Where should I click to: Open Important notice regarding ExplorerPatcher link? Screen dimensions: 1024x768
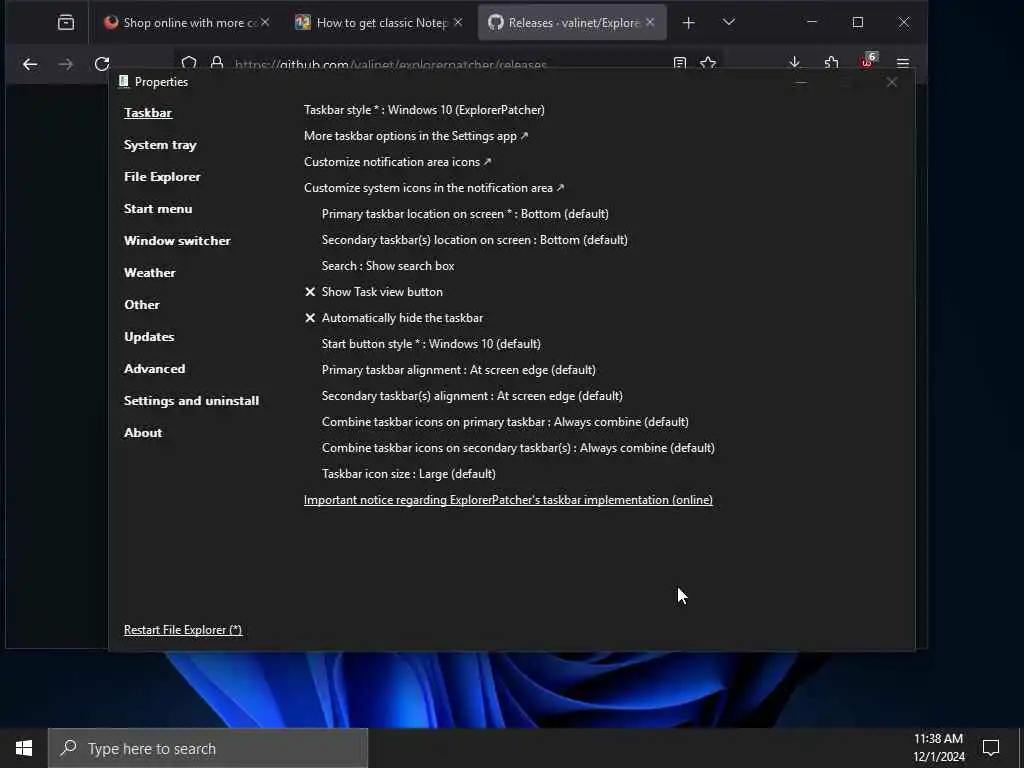click(508, 500)
